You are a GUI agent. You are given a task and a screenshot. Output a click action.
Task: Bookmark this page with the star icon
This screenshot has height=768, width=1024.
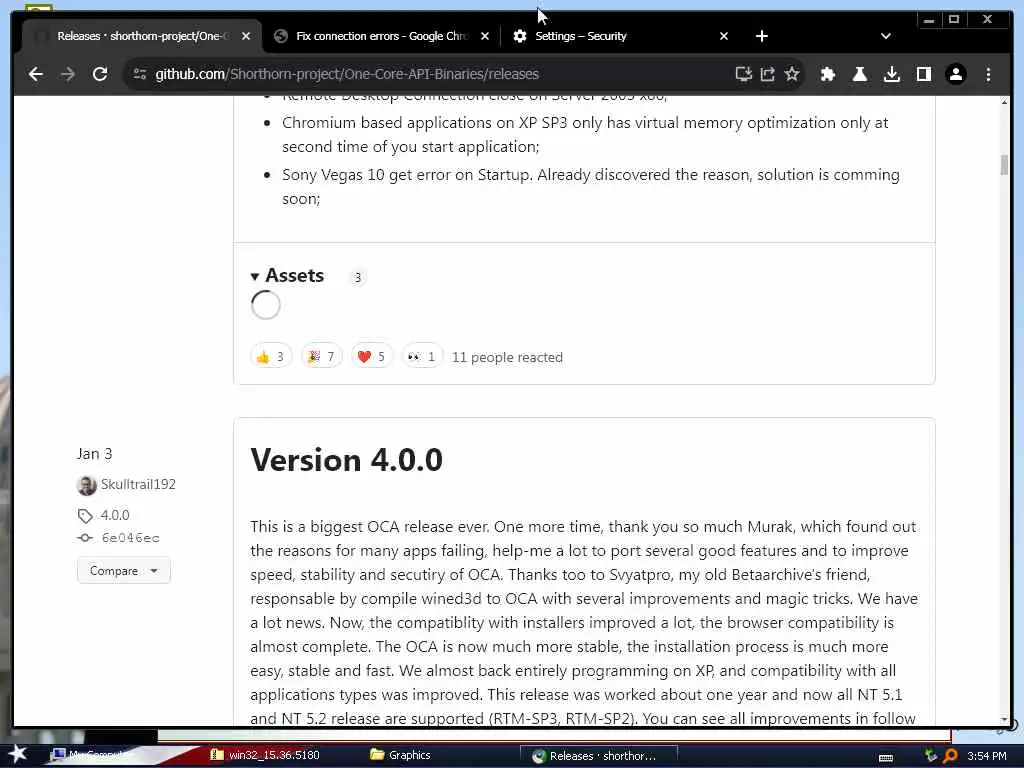click(792, 74)
